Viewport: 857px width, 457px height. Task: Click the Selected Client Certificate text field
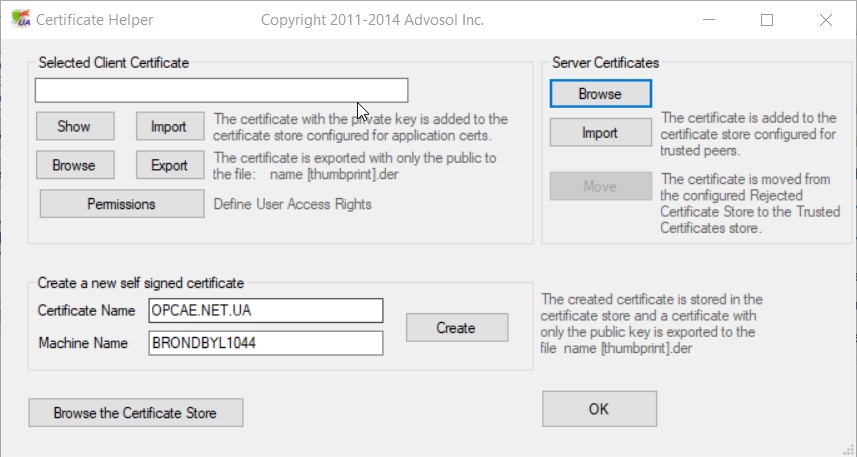tap(221, 90)
